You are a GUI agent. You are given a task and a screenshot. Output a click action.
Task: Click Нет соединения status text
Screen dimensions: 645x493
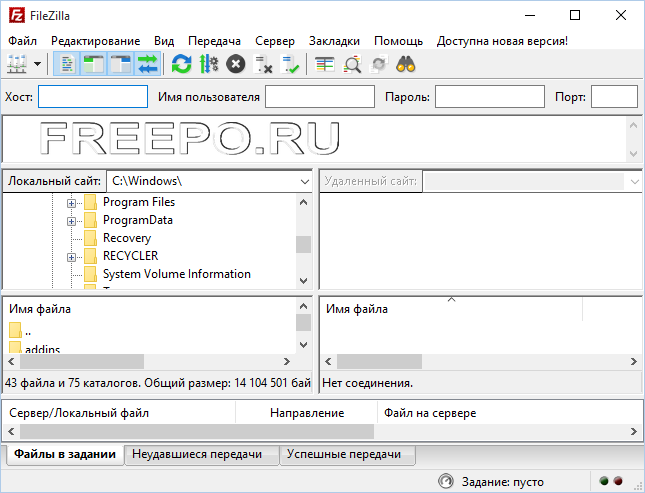point(367,383)
